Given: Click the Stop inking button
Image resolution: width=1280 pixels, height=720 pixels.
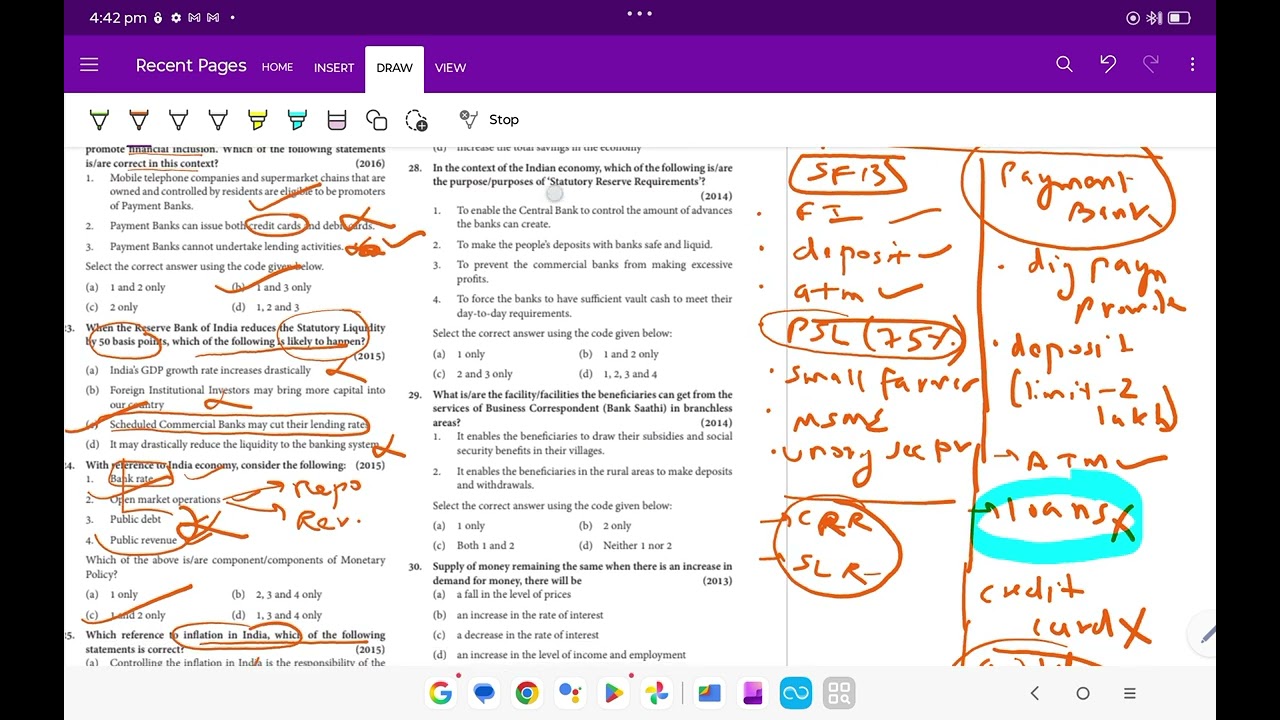Looking at the screenshot, I should (x=489, y=119).
